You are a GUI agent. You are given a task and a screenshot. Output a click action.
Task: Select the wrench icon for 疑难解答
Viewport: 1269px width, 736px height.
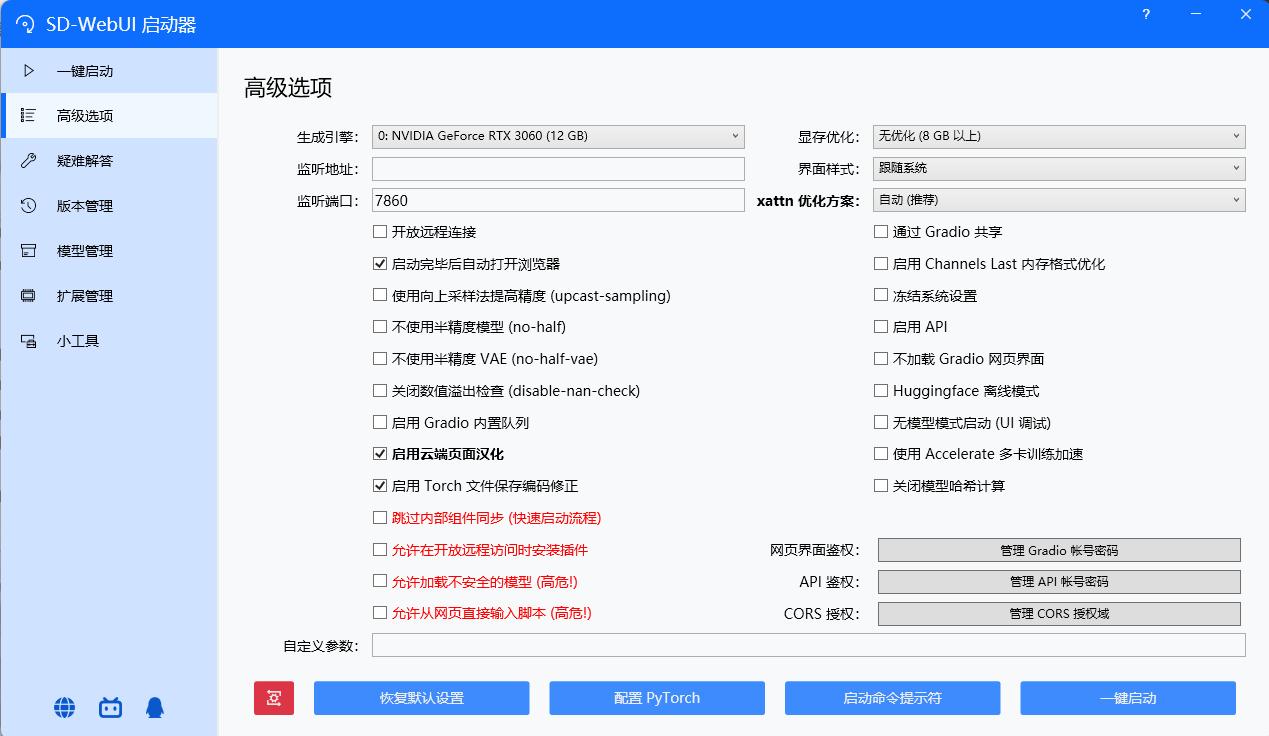click(x=28, y=160)
